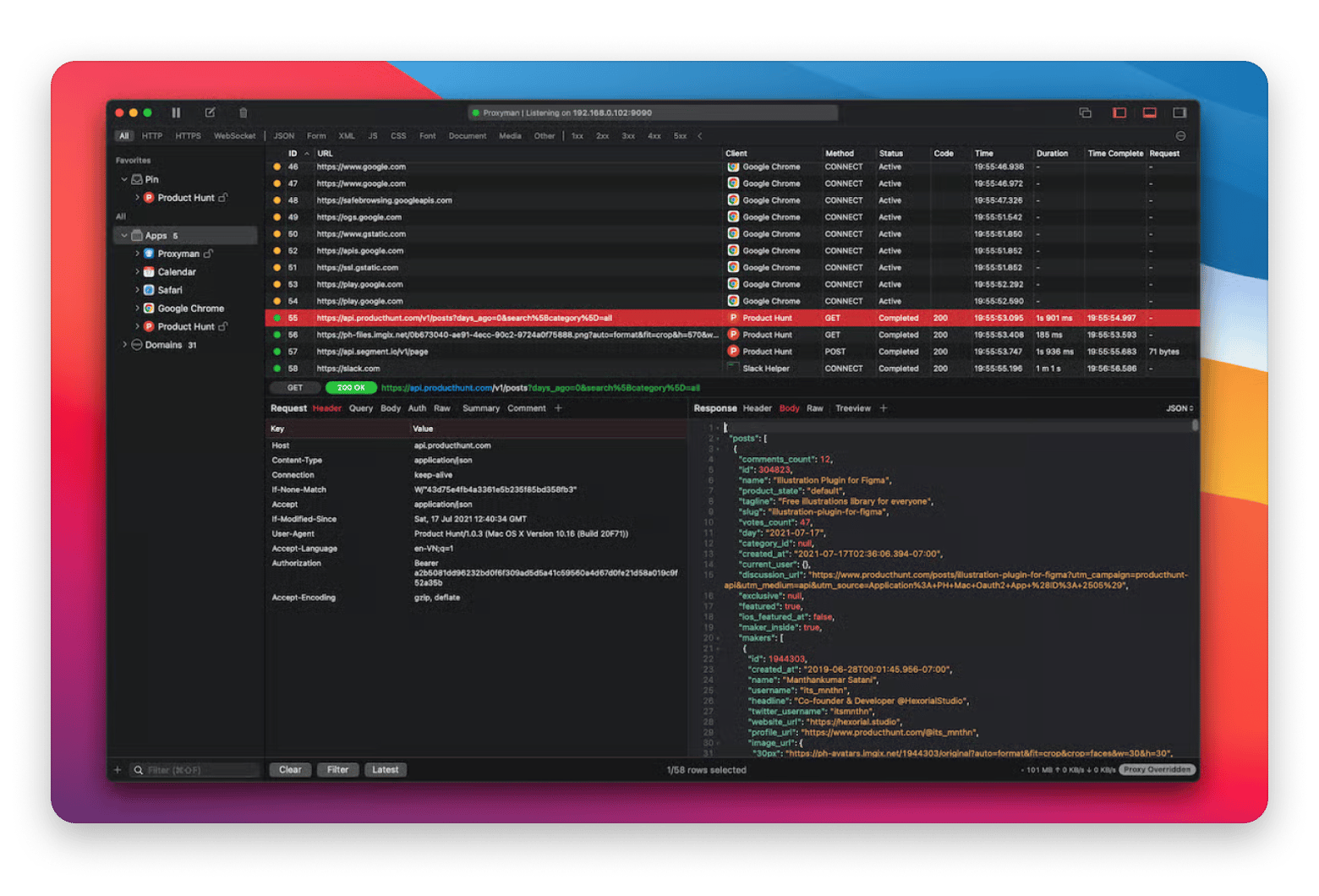Open the duplicate window icon in toolbar
Viewport: 1319px width, 896px height.
coord(1086,112)
